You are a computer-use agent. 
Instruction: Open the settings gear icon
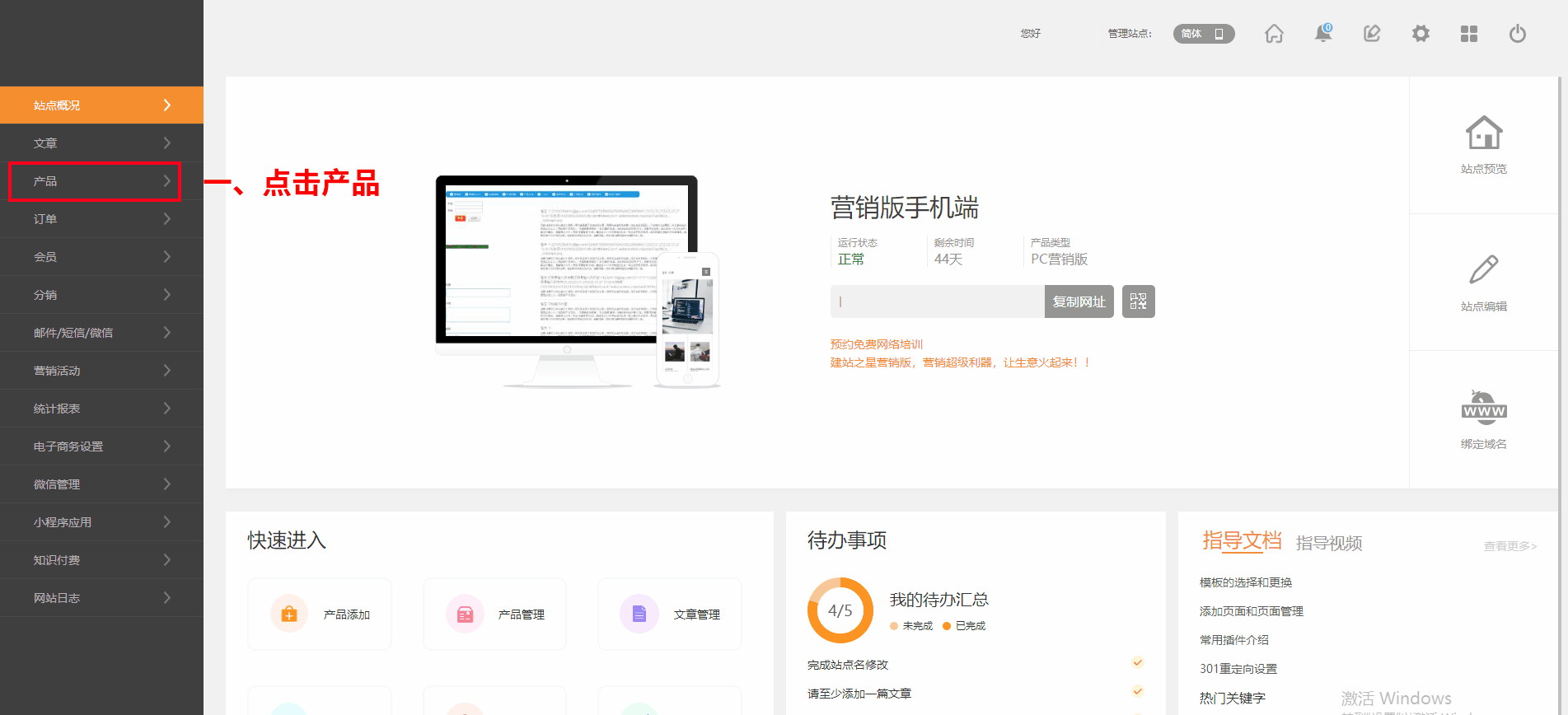point(1421,34)
